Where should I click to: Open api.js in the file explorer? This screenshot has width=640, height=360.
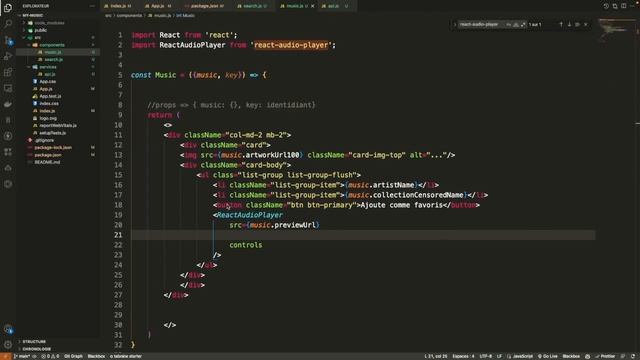[57, 74]
